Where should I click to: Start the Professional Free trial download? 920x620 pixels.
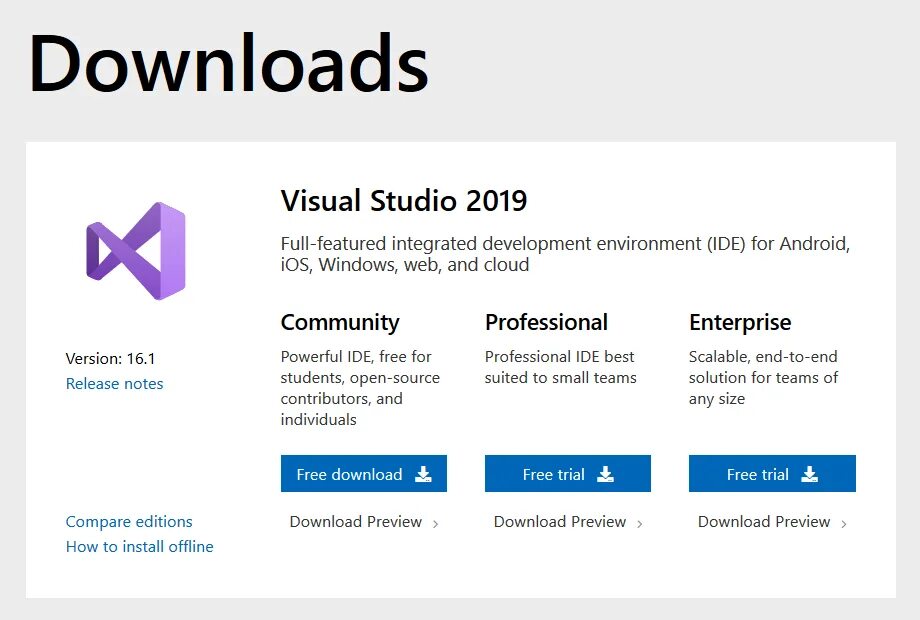click(x=568, y=473)
